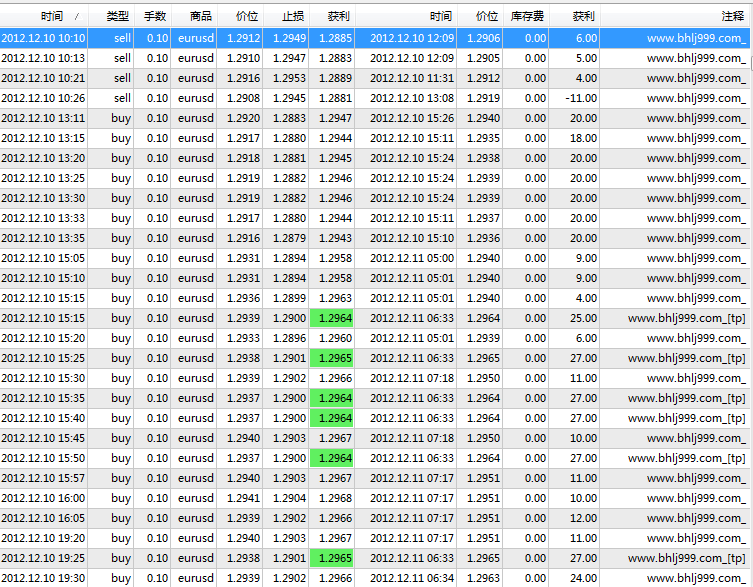Sort by the 止损 column header

point(287,16)
